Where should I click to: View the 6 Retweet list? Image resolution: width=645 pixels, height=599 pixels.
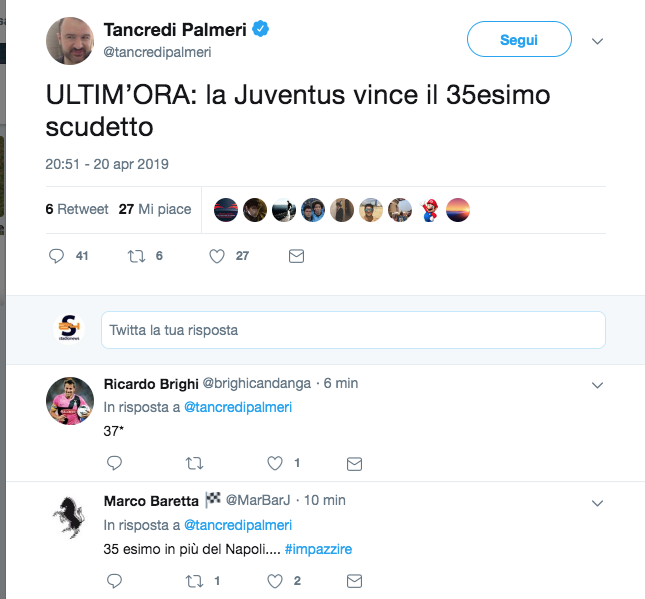point(77,209)
